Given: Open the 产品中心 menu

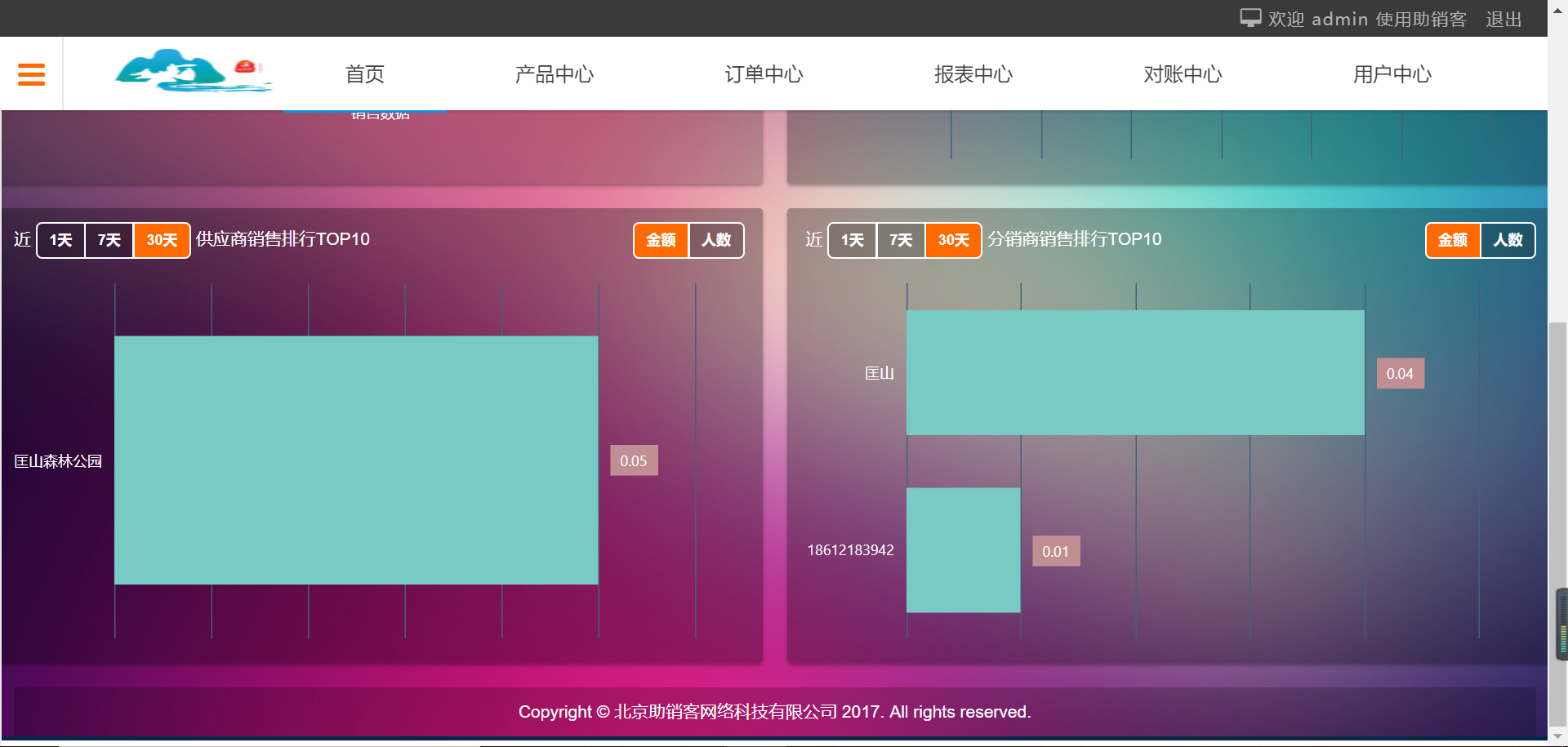Looking at the screenshot, I should pos(554,74).
